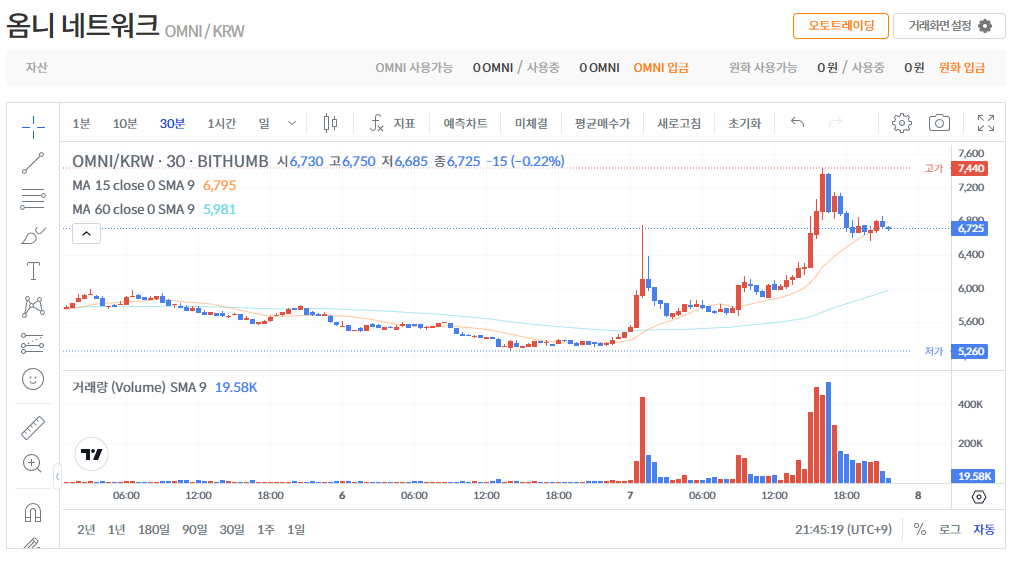Viewport: 1021px width, 567px height.
Task: Toggle the percent scale mode
Action: point(919,529)
